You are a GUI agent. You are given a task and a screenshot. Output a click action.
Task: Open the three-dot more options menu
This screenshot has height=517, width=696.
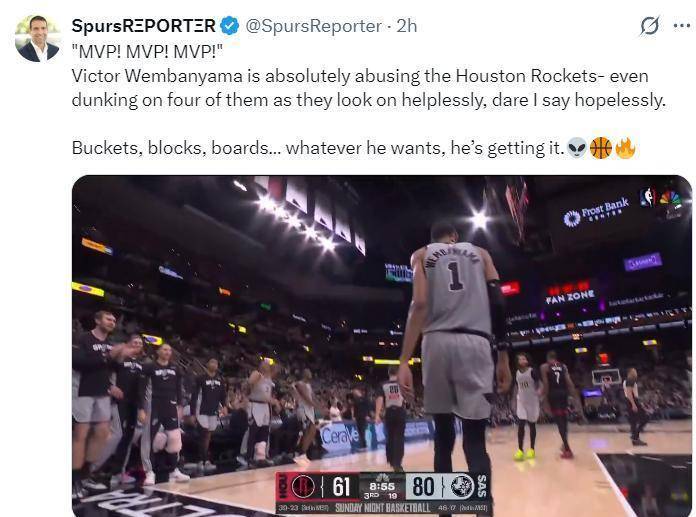point(681,26)
